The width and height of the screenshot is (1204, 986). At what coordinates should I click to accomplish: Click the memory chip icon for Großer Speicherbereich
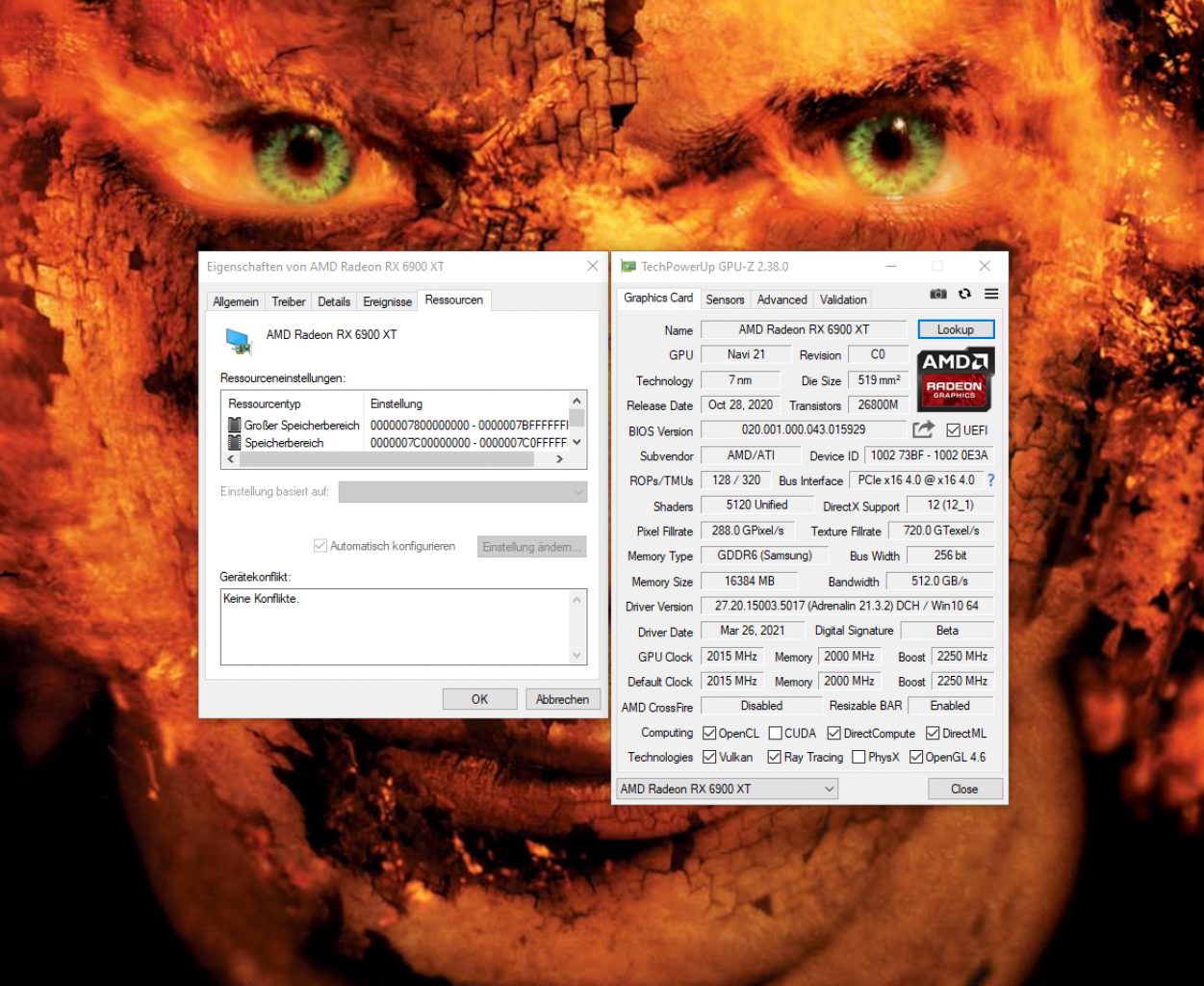pos(234,425)
